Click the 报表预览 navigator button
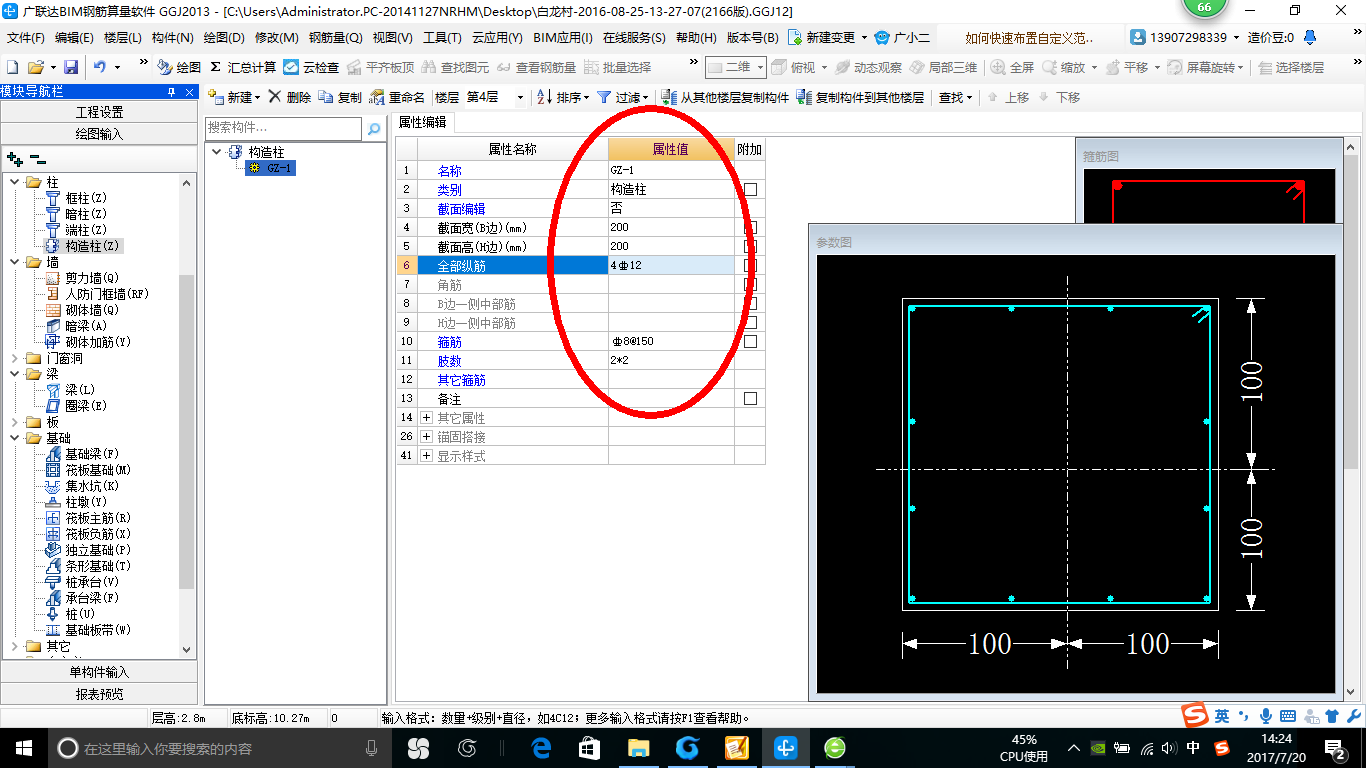1366x768 pixels. coord(99,694)
